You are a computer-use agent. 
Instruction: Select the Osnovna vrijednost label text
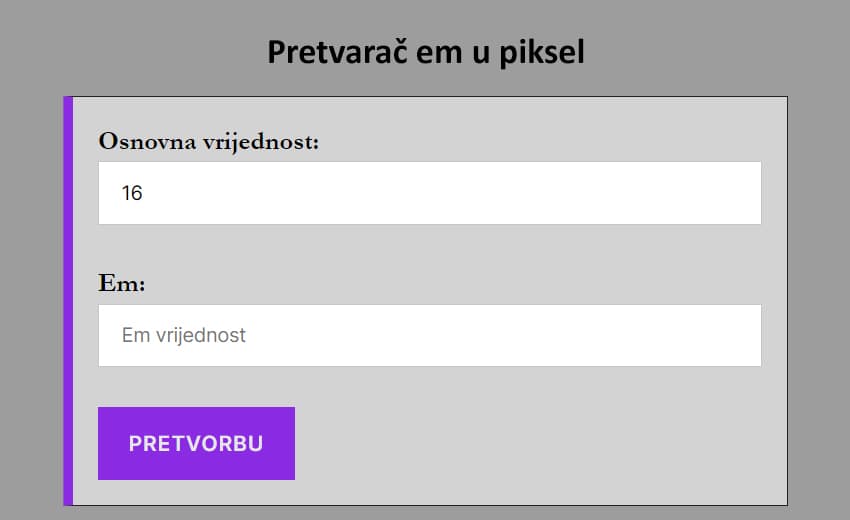click(208, 142)
